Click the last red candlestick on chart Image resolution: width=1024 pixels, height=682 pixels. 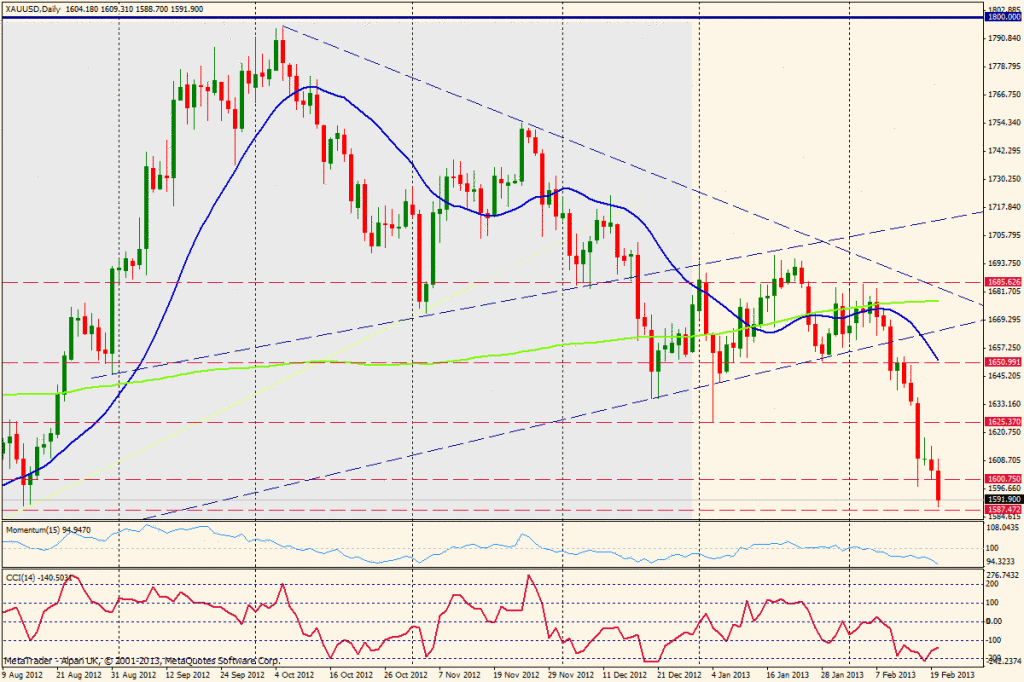click(x=939, y=489)
